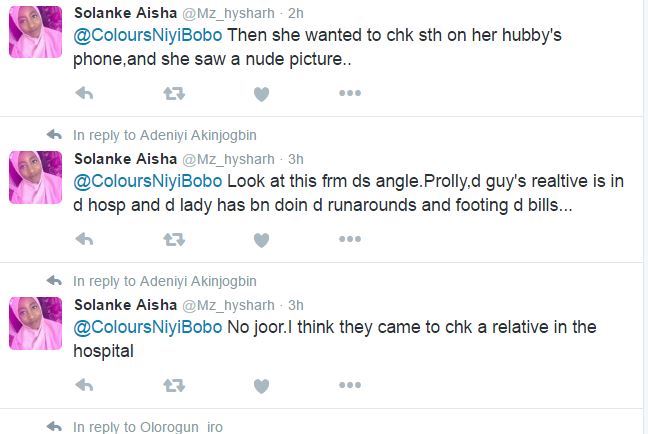Retweet the tweet about hubby's phone
This screenshot has height=434, width=648.
click(173, 93)
